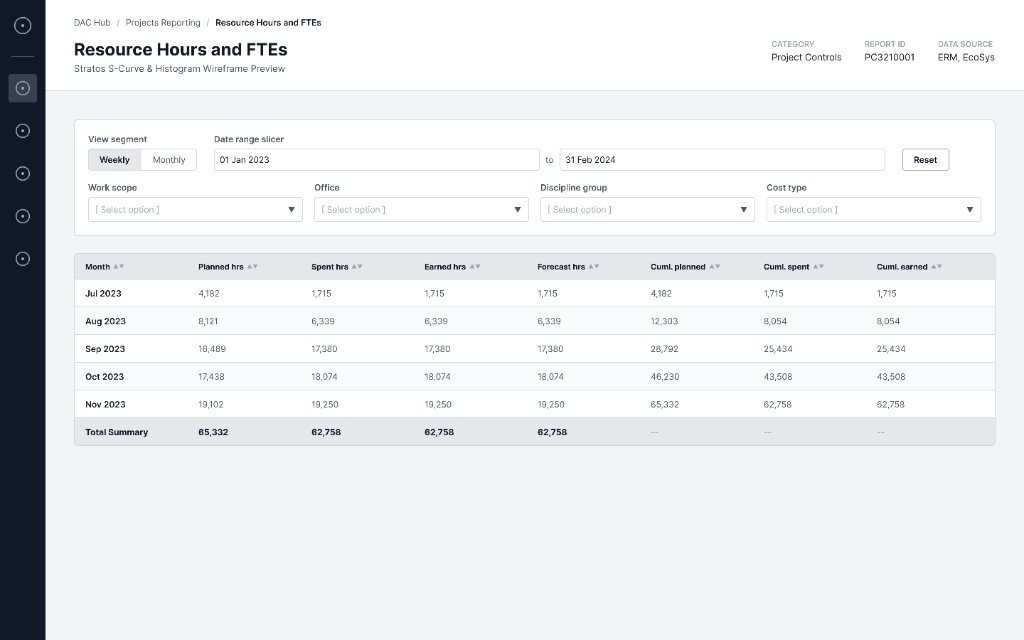The image size is (1024, 640).
Task: Select the Nov 2023 row label
Action: (x=105, y=404)
